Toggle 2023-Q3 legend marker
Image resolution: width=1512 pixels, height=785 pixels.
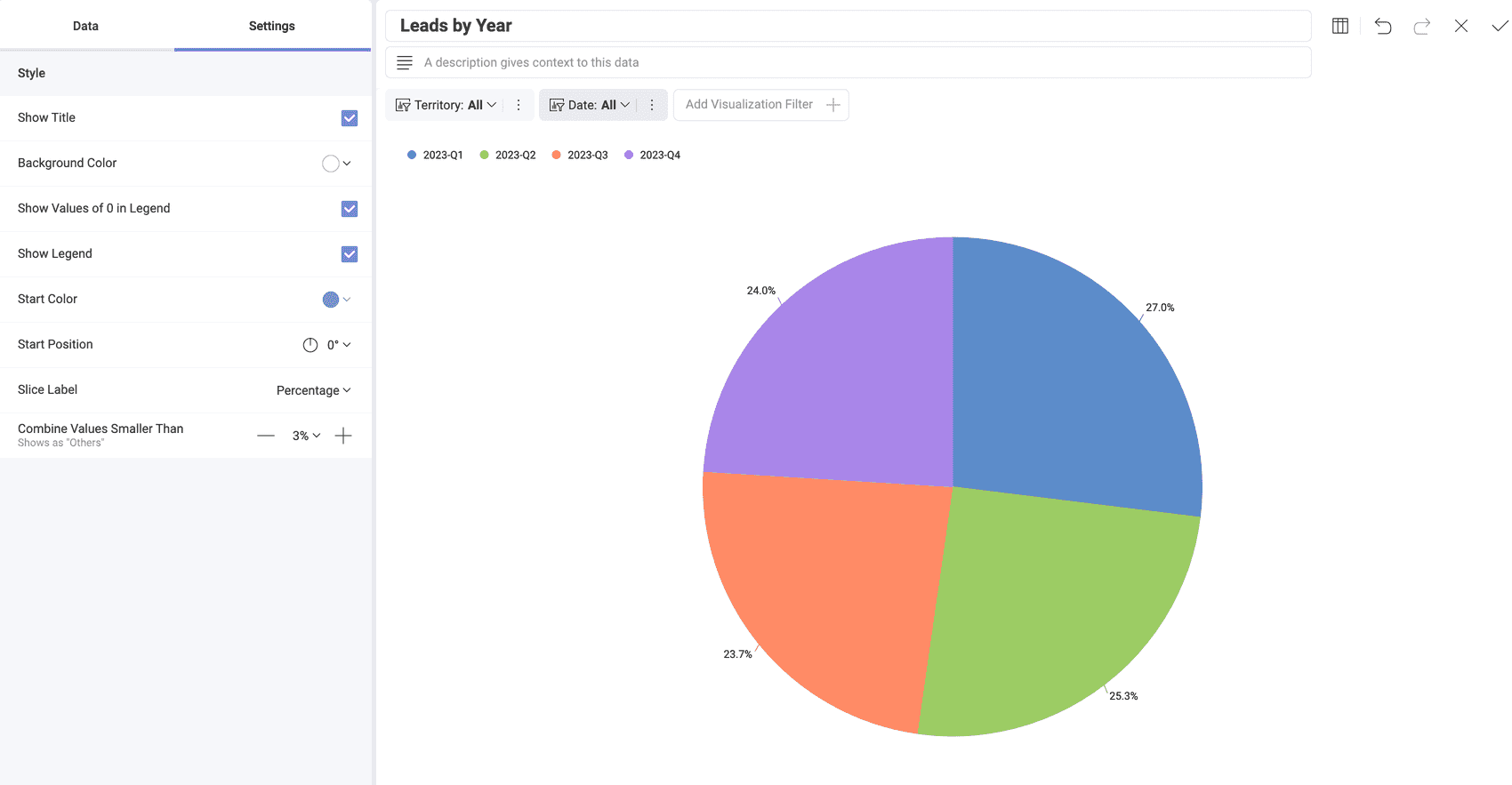coord(556,155)
